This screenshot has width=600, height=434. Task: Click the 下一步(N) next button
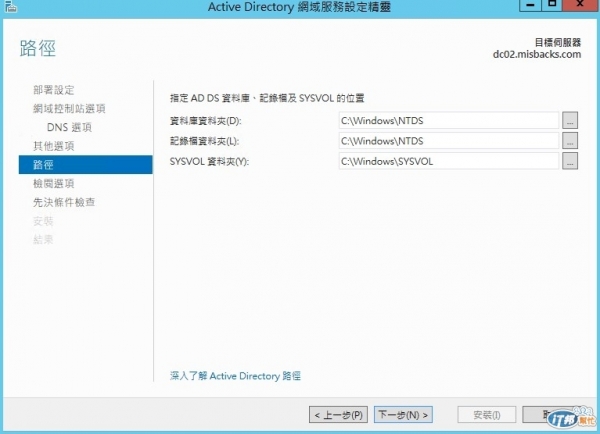click(403, 415)
